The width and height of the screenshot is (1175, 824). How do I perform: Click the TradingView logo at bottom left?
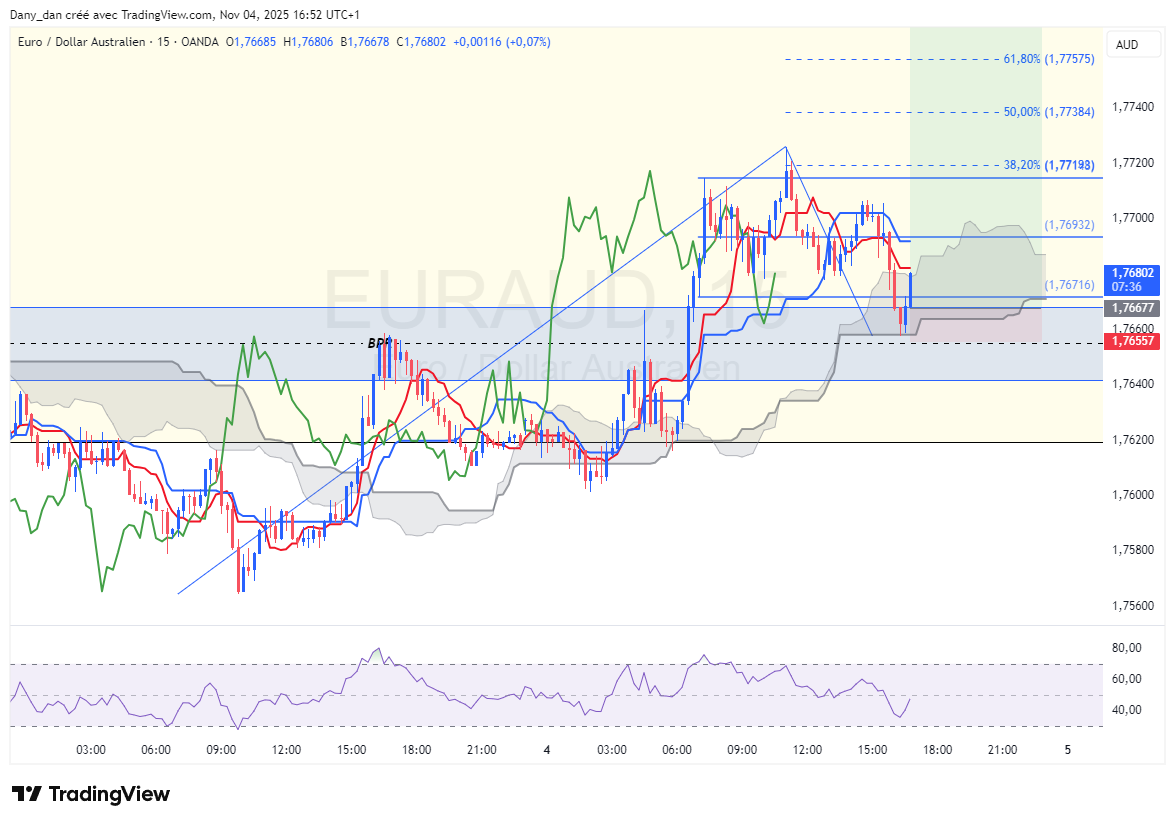[x=91, y=793]
